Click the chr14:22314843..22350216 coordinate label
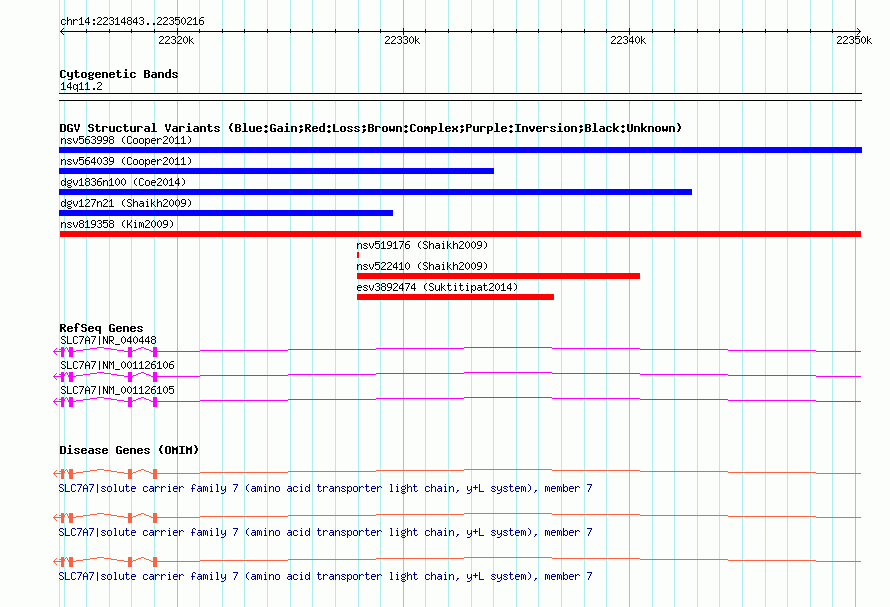Image resolution: width=890 pixels, height=607 pixels. pyautogui.click(x=132, y=21)
